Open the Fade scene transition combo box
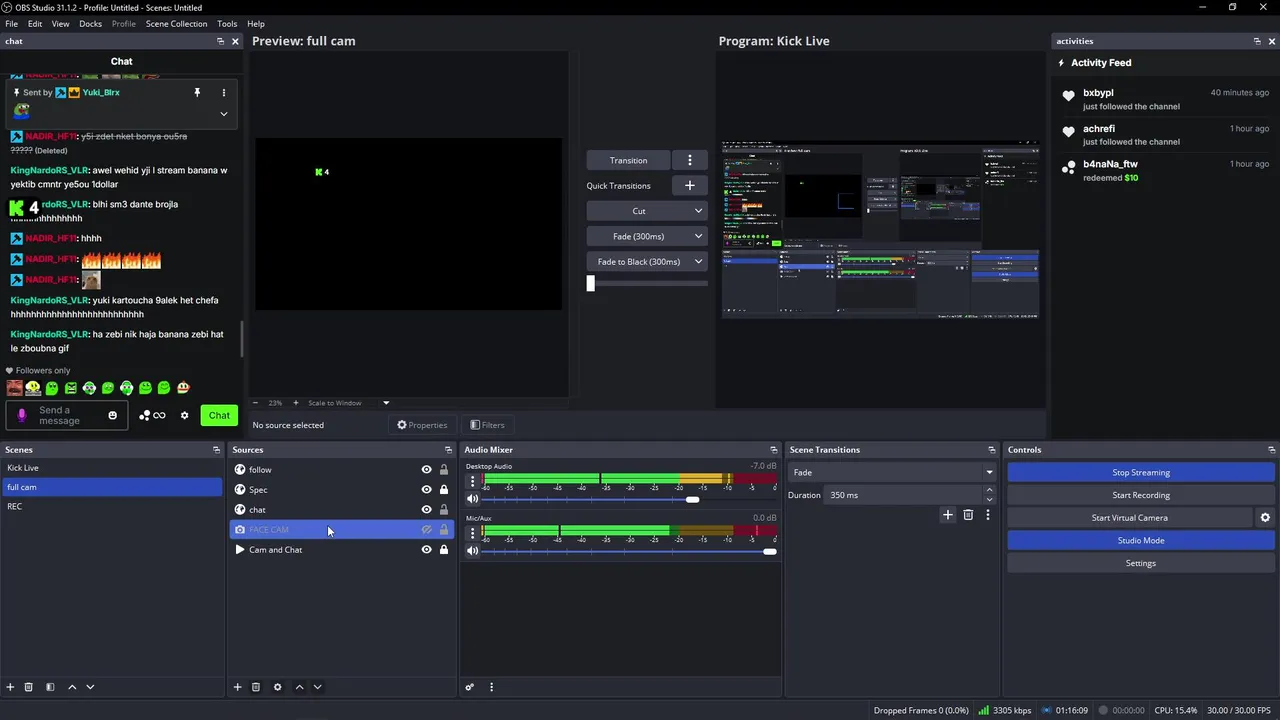Viewport: 1280px width, 720px height. point(892,472)
